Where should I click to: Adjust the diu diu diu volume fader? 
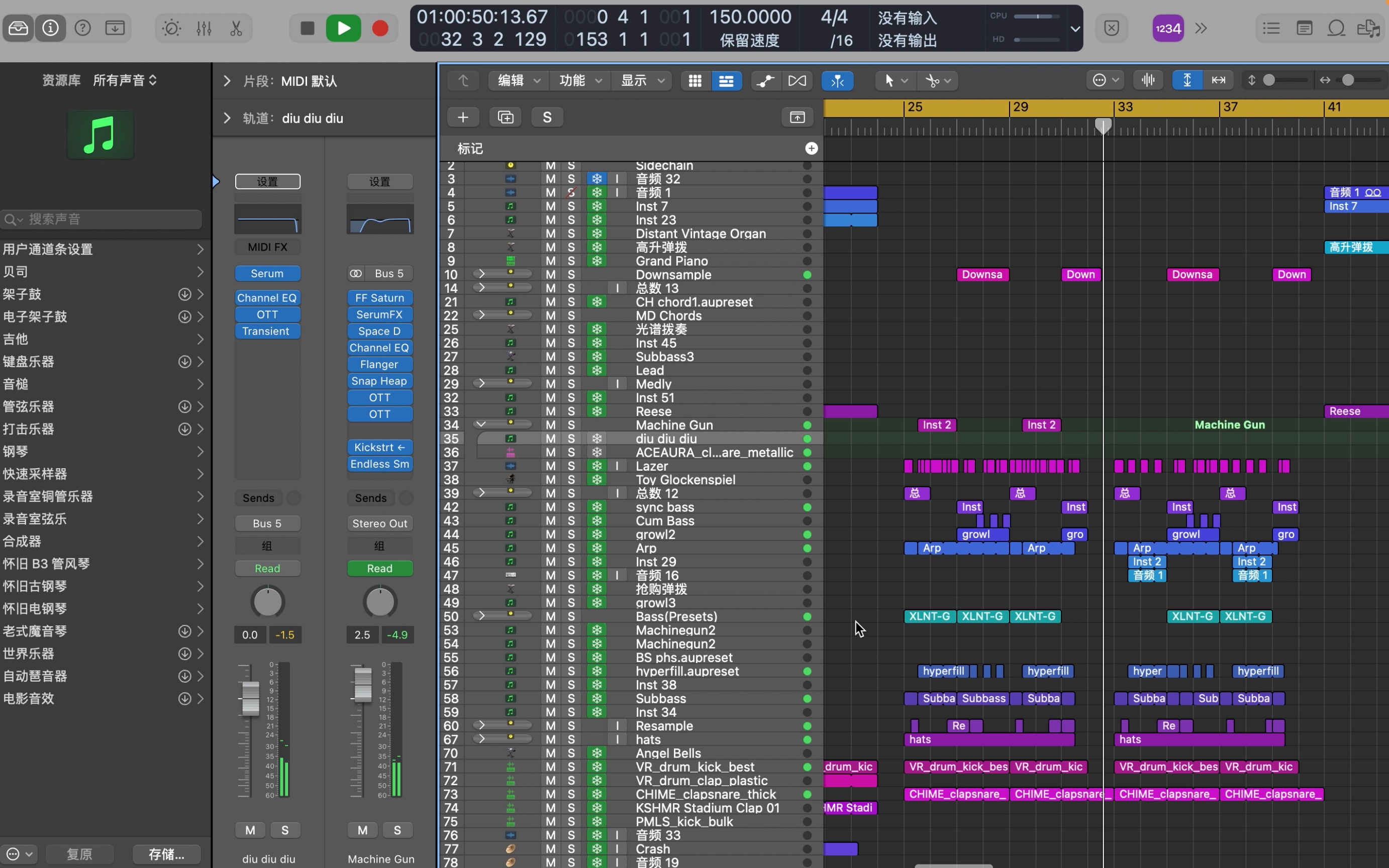[x=250, y=699]
